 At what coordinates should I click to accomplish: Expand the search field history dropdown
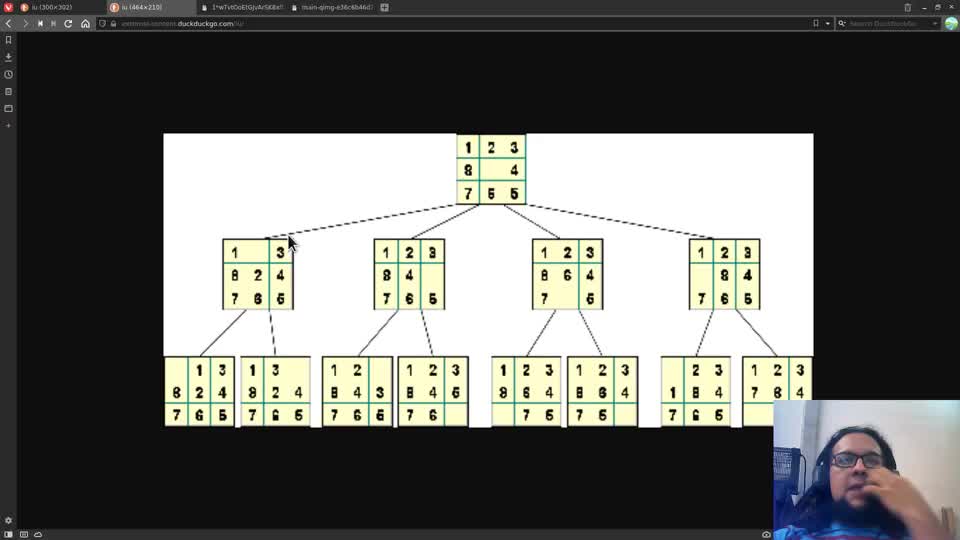point(935,23)
